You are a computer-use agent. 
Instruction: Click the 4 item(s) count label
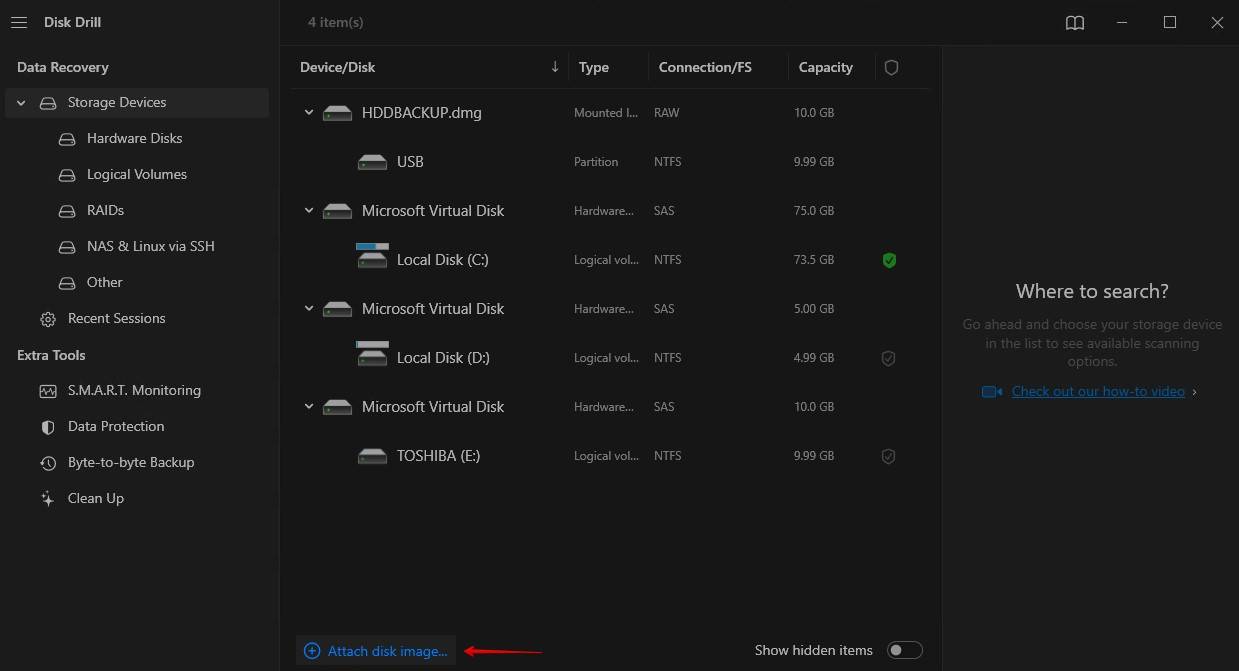tap(336, 22)
